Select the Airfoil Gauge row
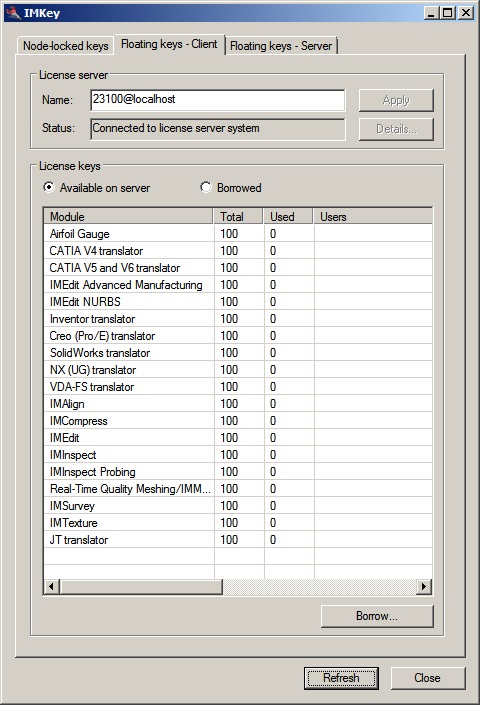This screenshot has height=705, width=480. coord(238,234)
